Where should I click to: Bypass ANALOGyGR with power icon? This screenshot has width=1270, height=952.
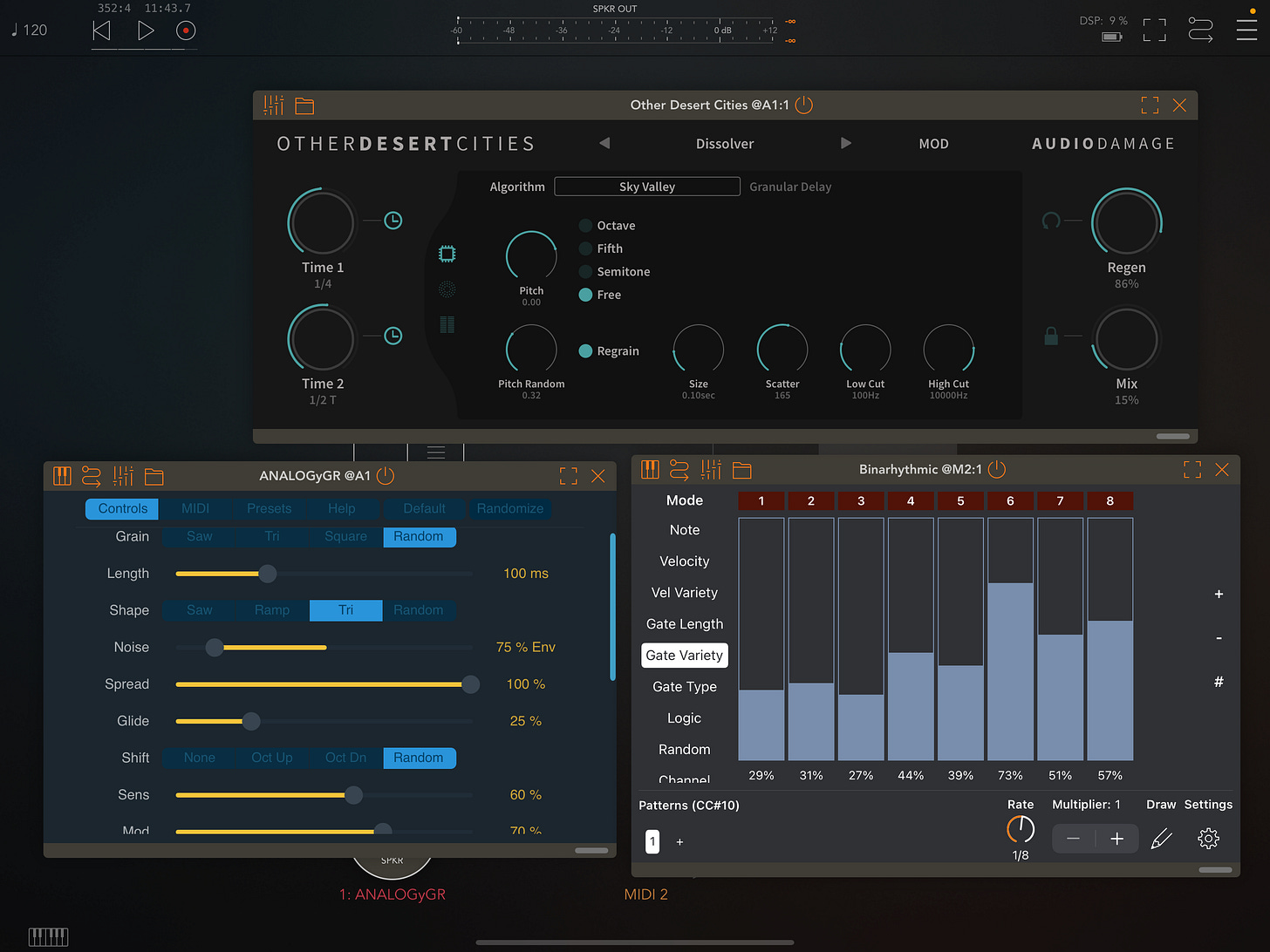[x=386, y=476]
